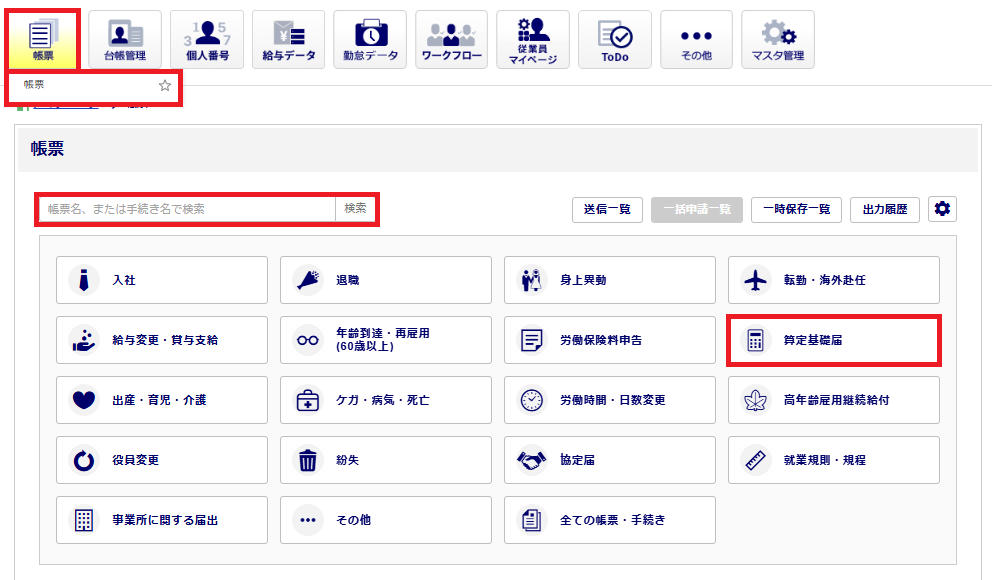This screenshot has width=992, height=580.
Task: Open マスタ管理 master settings
Action: [x=777, y=40]
